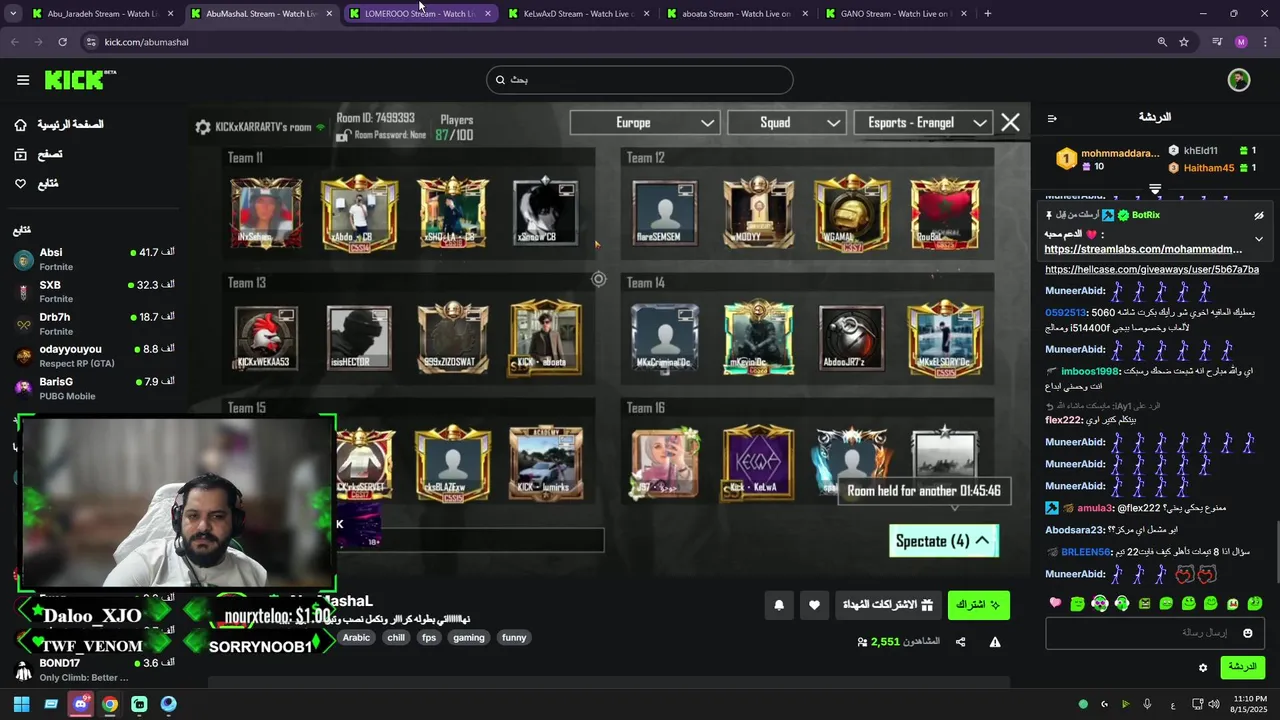Insert the pink heart emote

[x=1055, y=603]
